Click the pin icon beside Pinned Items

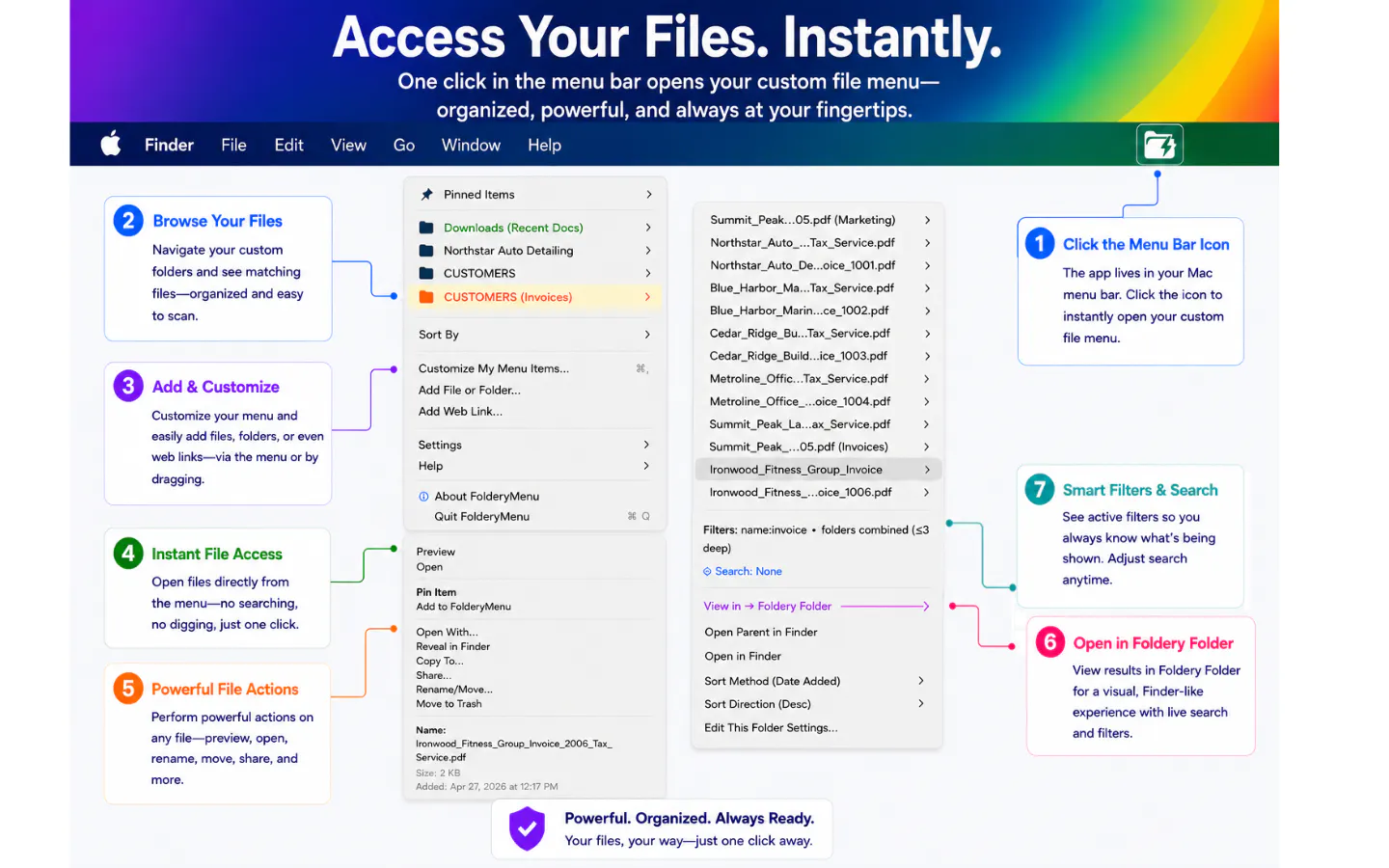(x=426, y=195)
